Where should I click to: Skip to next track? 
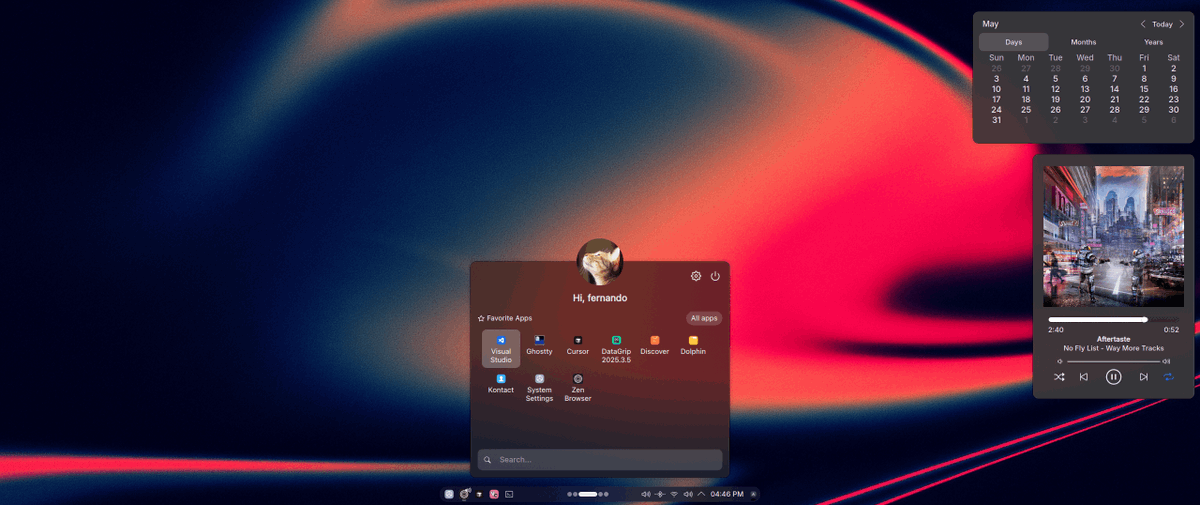click(x=1143, y=377)
